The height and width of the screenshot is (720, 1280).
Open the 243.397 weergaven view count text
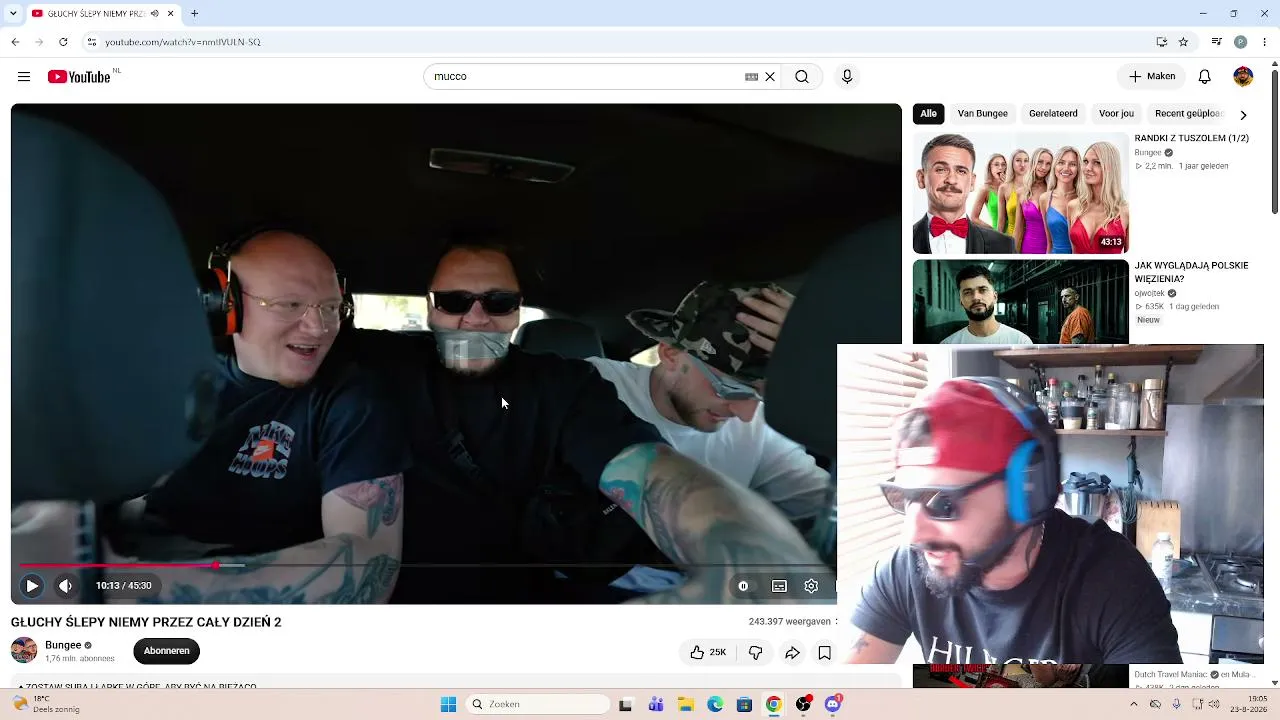(x=790, y=622)
